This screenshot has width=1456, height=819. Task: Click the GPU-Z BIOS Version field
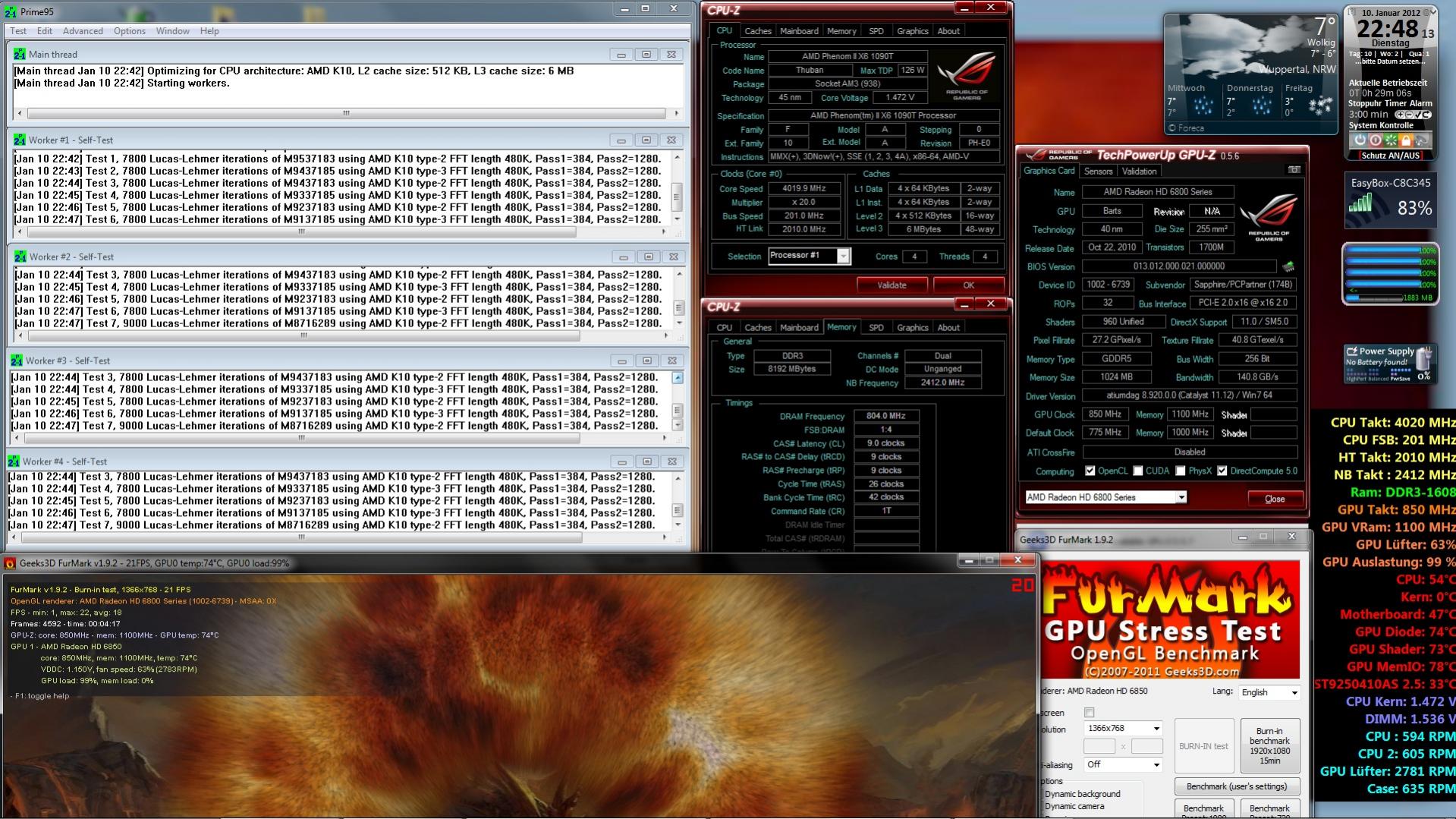[1179, 266]
